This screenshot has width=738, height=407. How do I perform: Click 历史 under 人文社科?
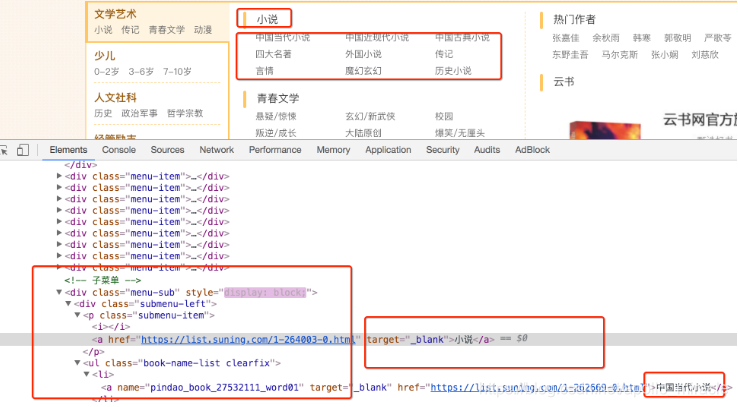click(x=103, y=113)
